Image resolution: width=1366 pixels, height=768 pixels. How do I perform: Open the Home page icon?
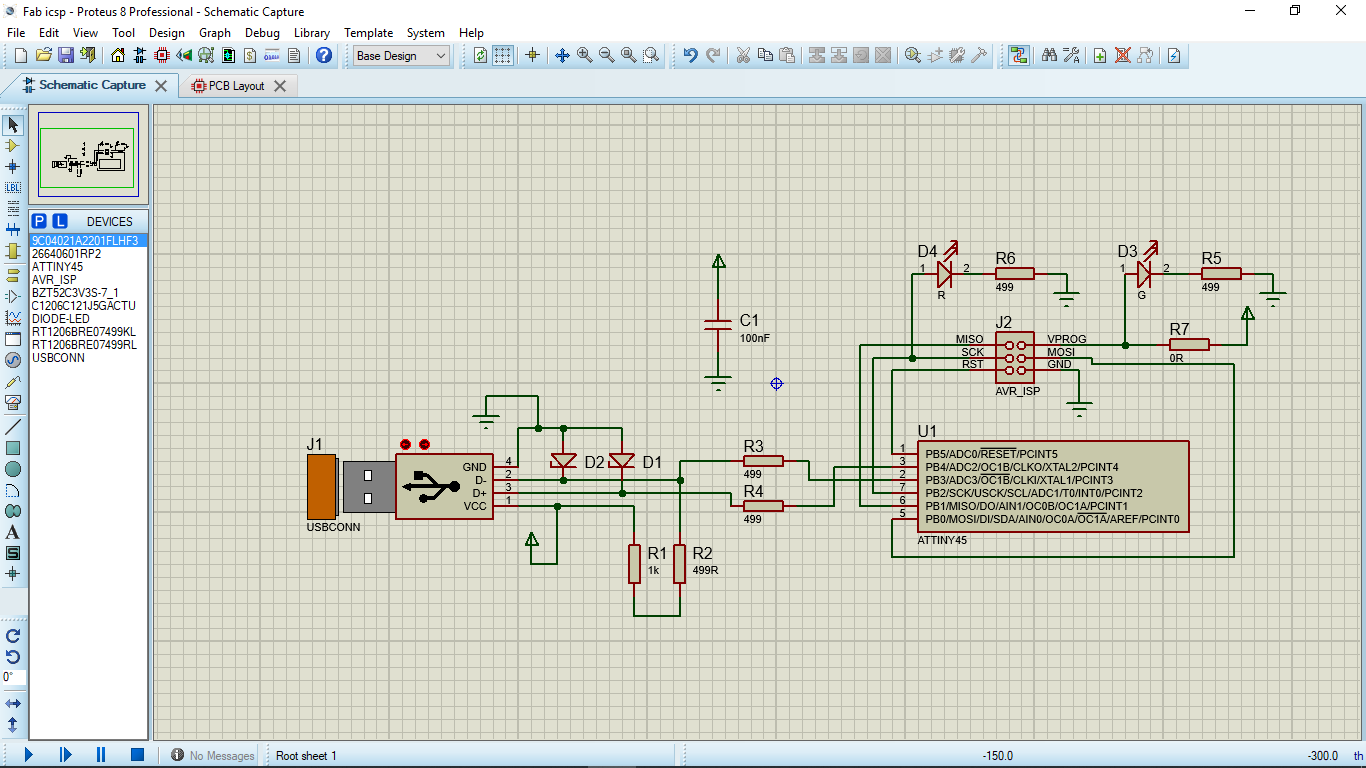pyautogui.click(x=118, y=56)
